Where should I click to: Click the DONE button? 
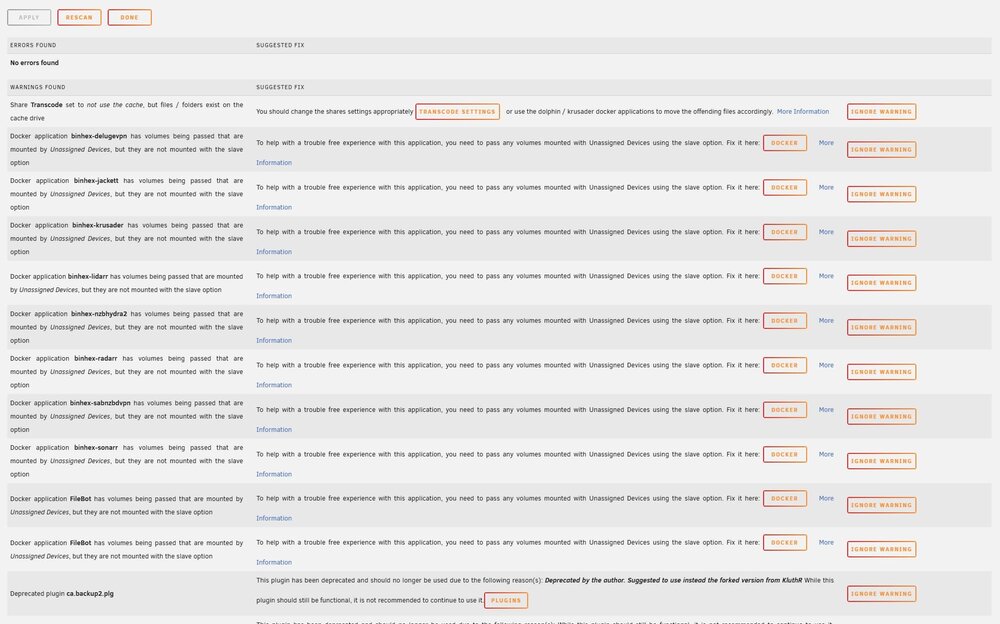(129, 17)
